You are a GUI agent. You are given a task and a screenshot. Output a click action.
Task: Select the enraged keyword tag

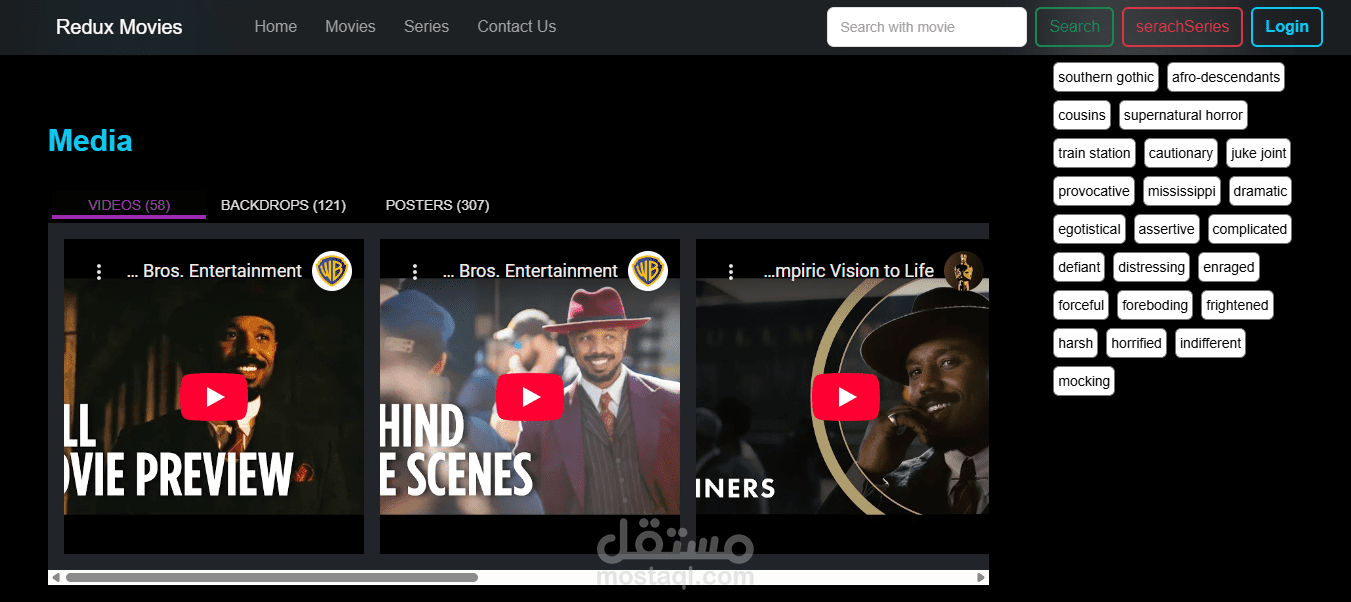click(1229, 267)
